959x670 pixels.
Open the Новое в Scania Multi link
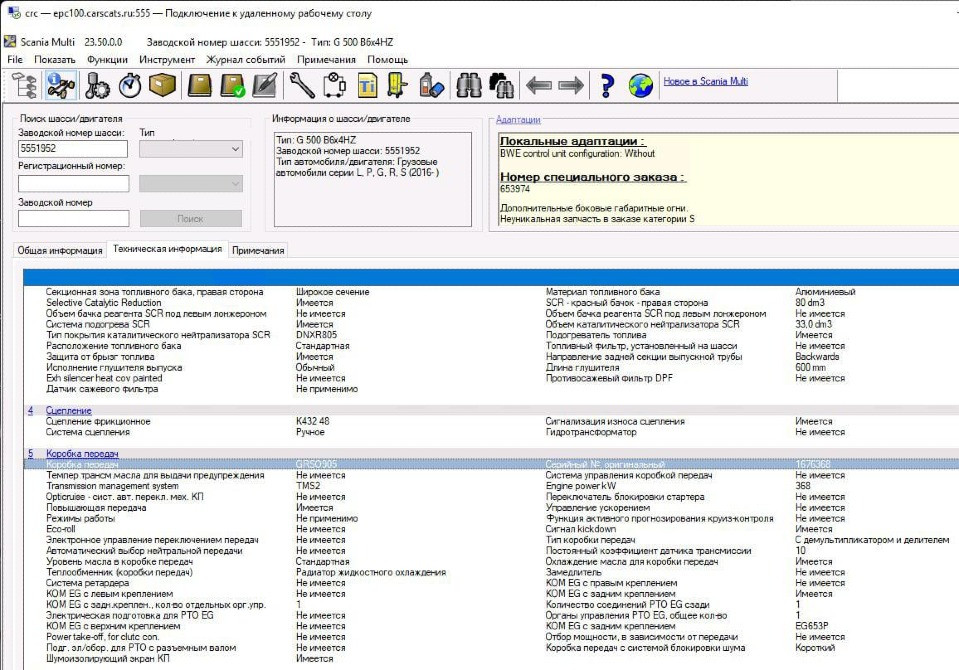[x=705, y=82]
